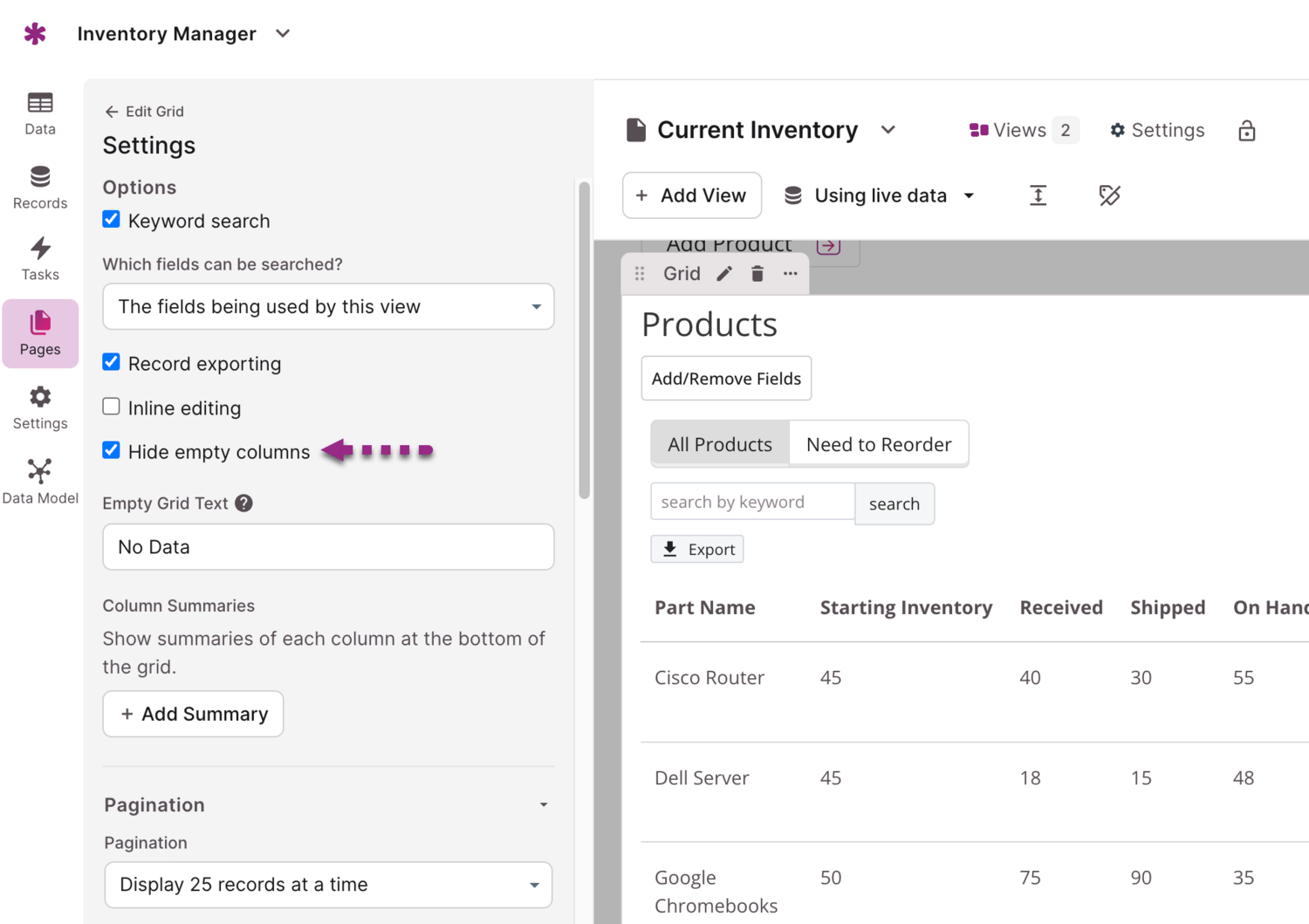Open the Data Model section

coord(40,482)
